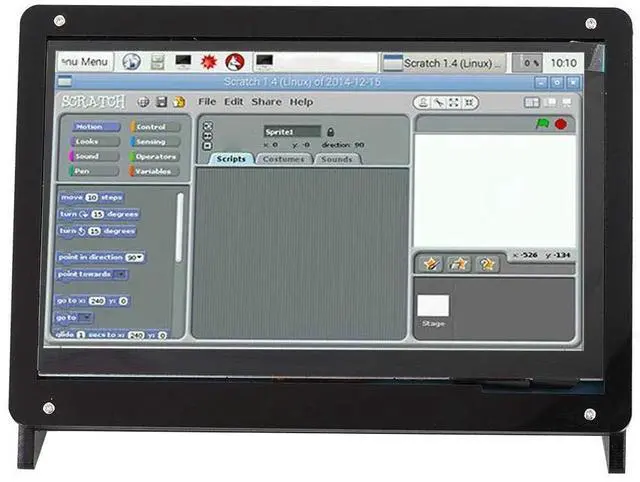Set rotation style to left-right flip

tap(207, 136)
